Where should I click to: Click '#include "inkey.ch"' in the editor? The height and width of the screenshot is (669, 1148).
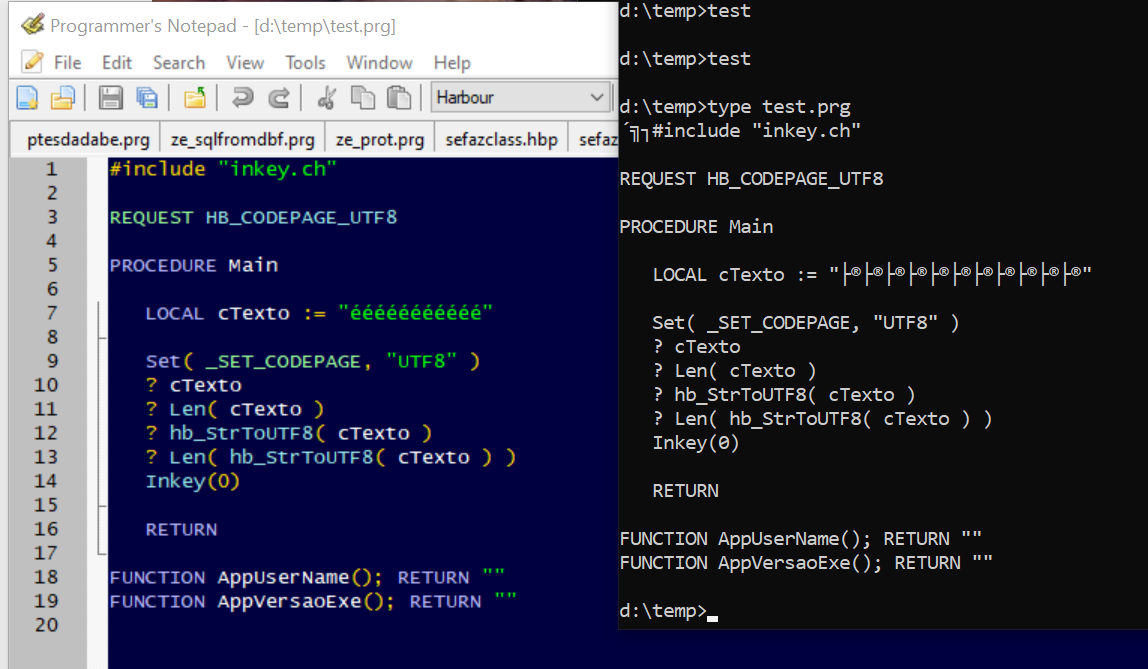pos(223,169)
